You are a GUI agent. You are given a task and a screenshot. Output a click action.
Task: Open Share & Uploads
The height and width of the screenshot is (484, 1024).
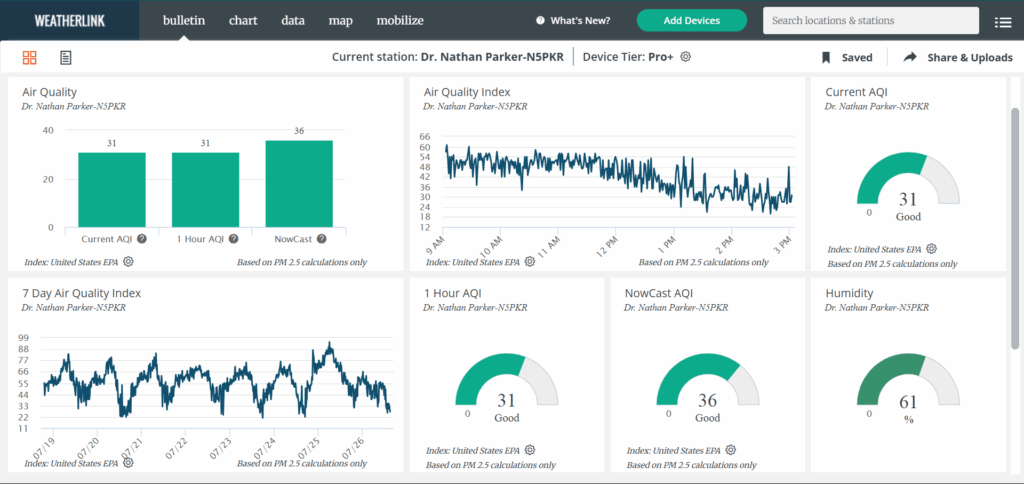pos(958,58)
